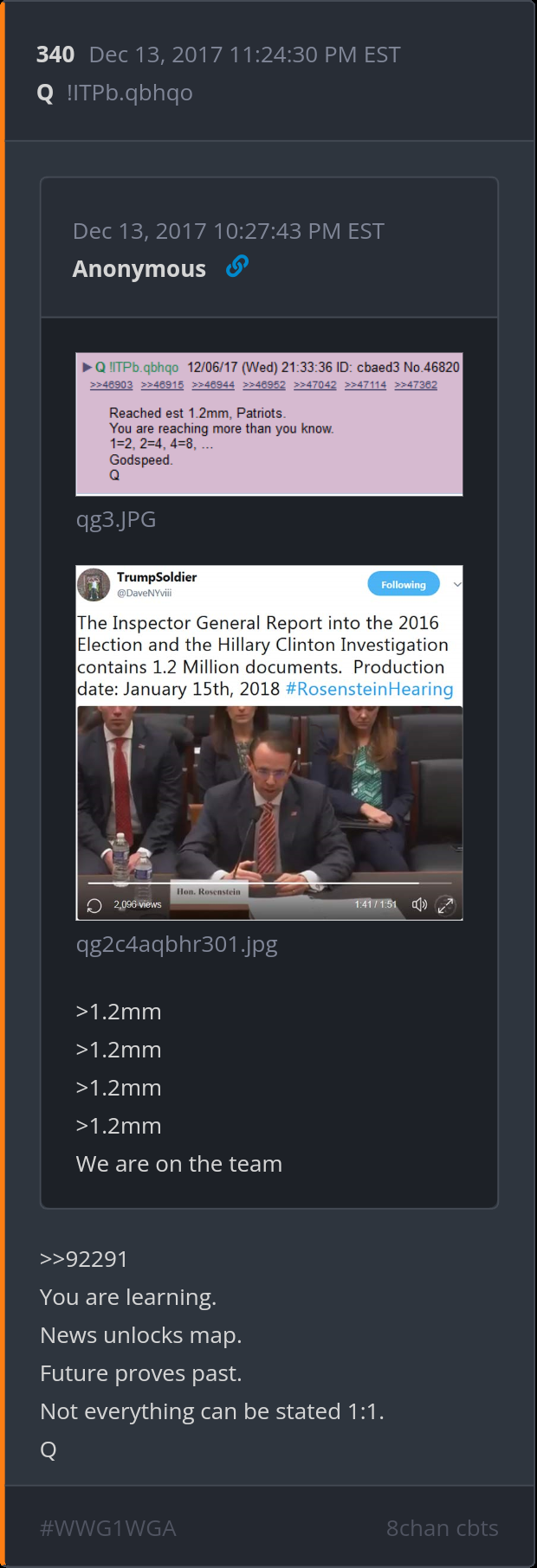Image resolution: width=537 pixels, height=1568 pixels.
Task: Click the chain link icon beside Anonymous
Action: (x=236, y=267)
